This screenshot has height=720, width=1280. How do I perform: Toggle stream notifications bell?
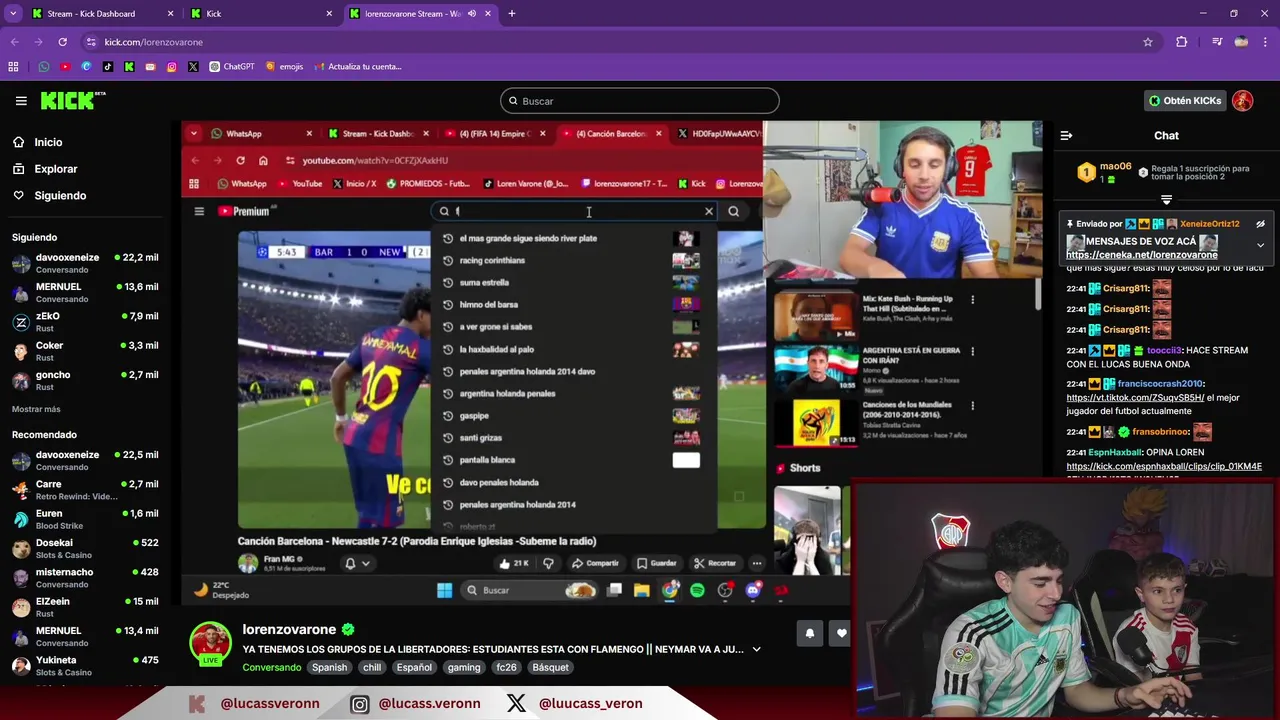click(810, 633)
